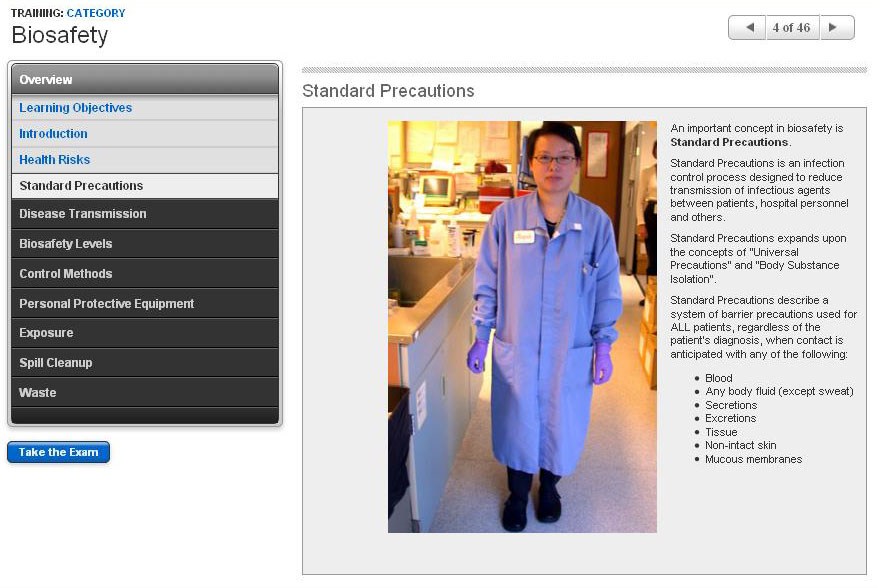Screen dimensions: 877x588
Task: Click the lab coat photo
Action: pos(522,327)
